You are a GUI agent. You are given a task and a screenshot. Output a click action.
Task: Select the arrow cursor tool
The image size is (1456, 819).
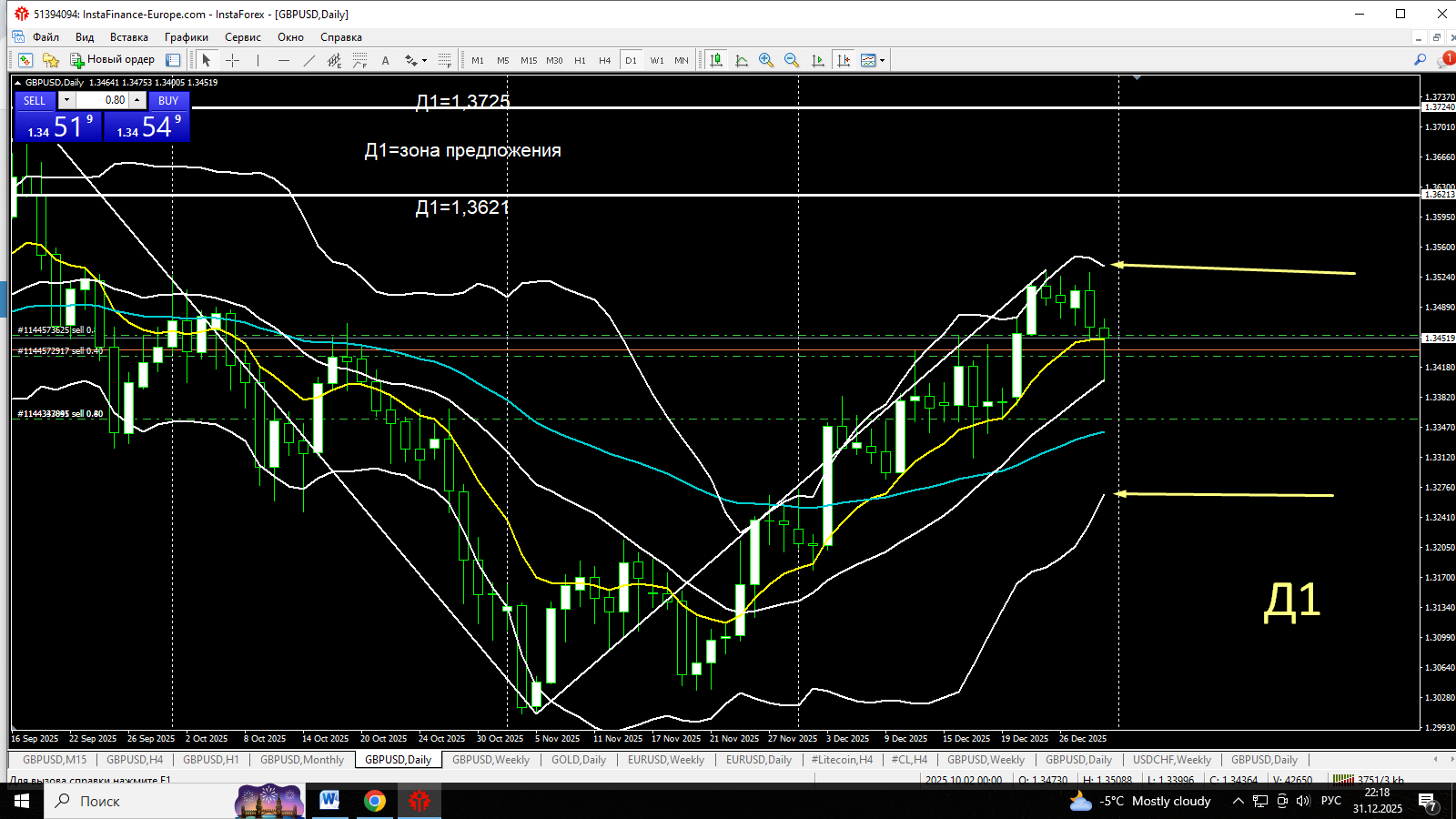(207, 60)
